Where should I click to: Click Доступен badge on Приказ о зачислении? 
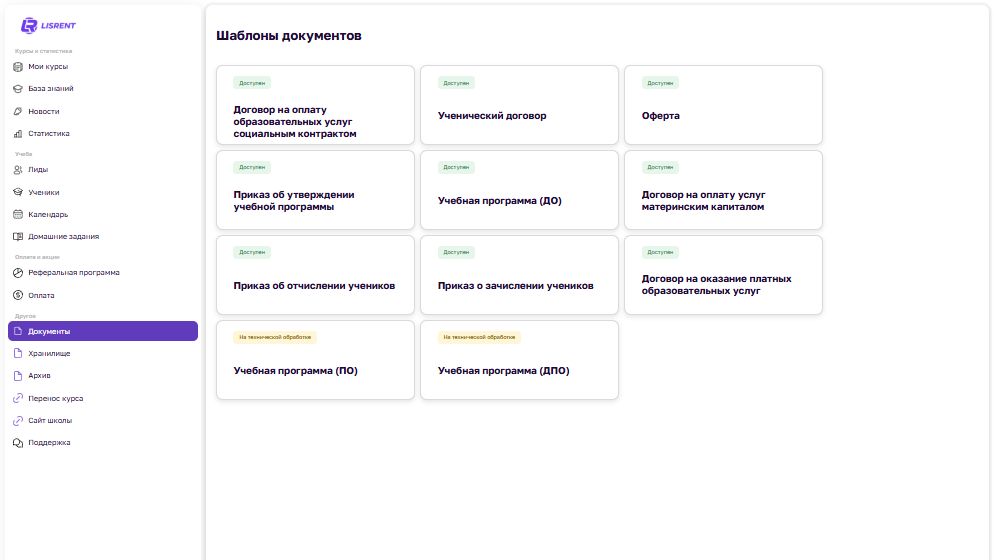pos(456,252)
